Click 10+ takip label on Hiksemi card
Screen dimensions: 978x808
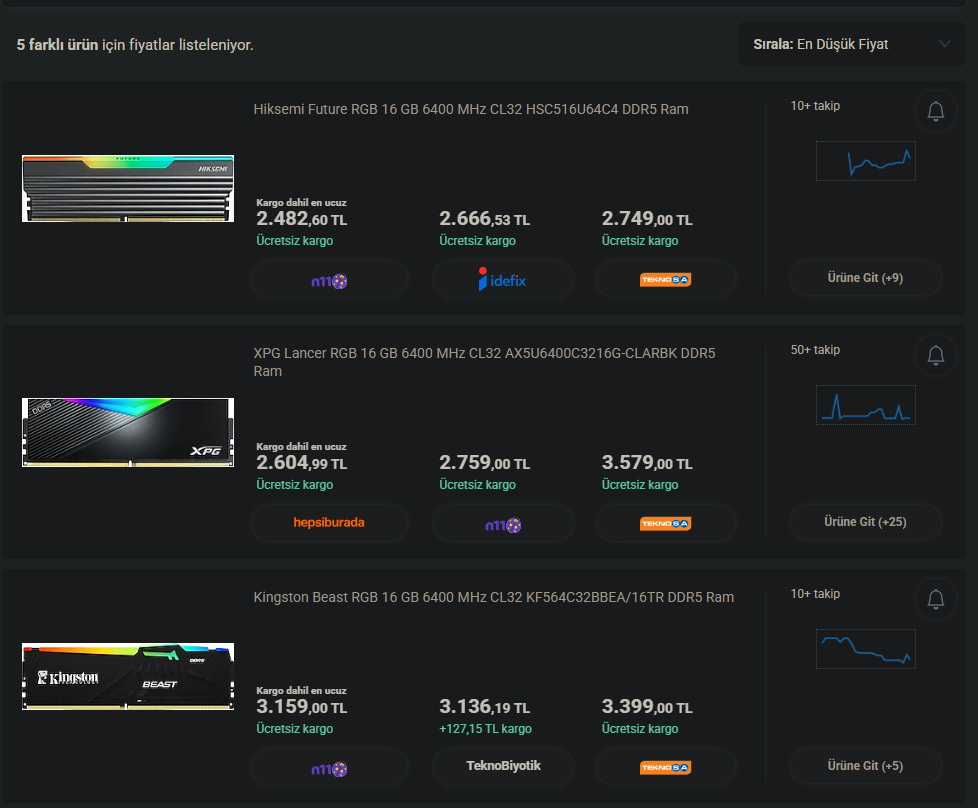point(815,106)
